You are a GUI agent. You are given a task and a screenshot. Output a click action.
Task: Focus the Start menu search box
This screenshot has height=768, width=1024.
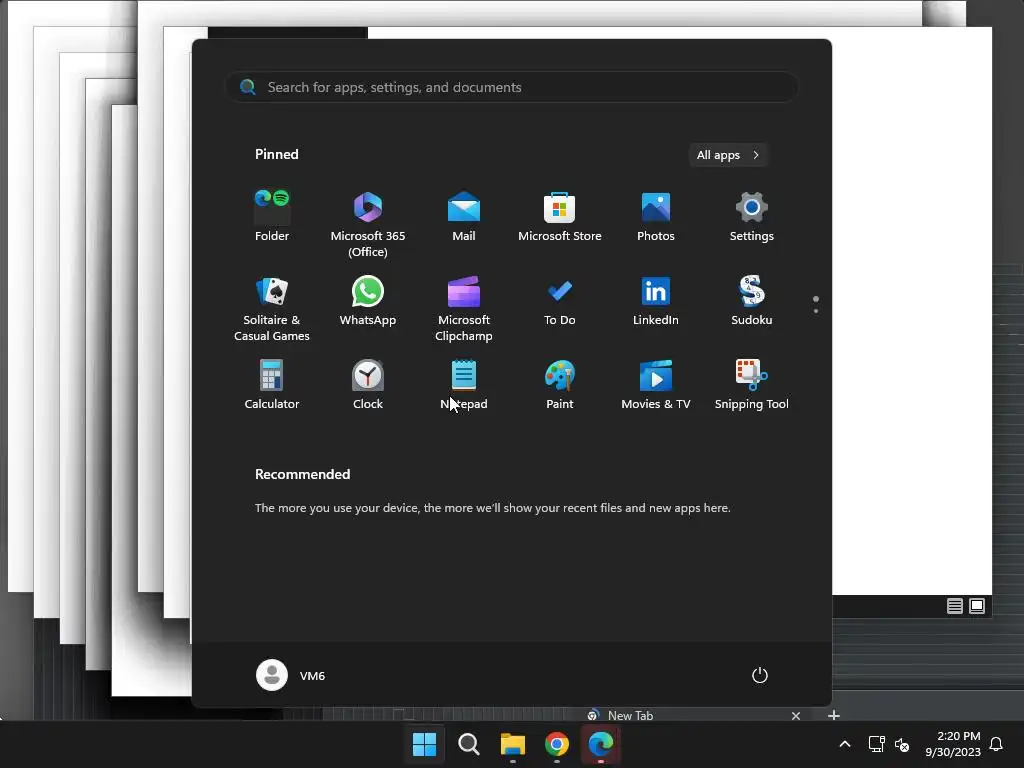coord(512,88)
